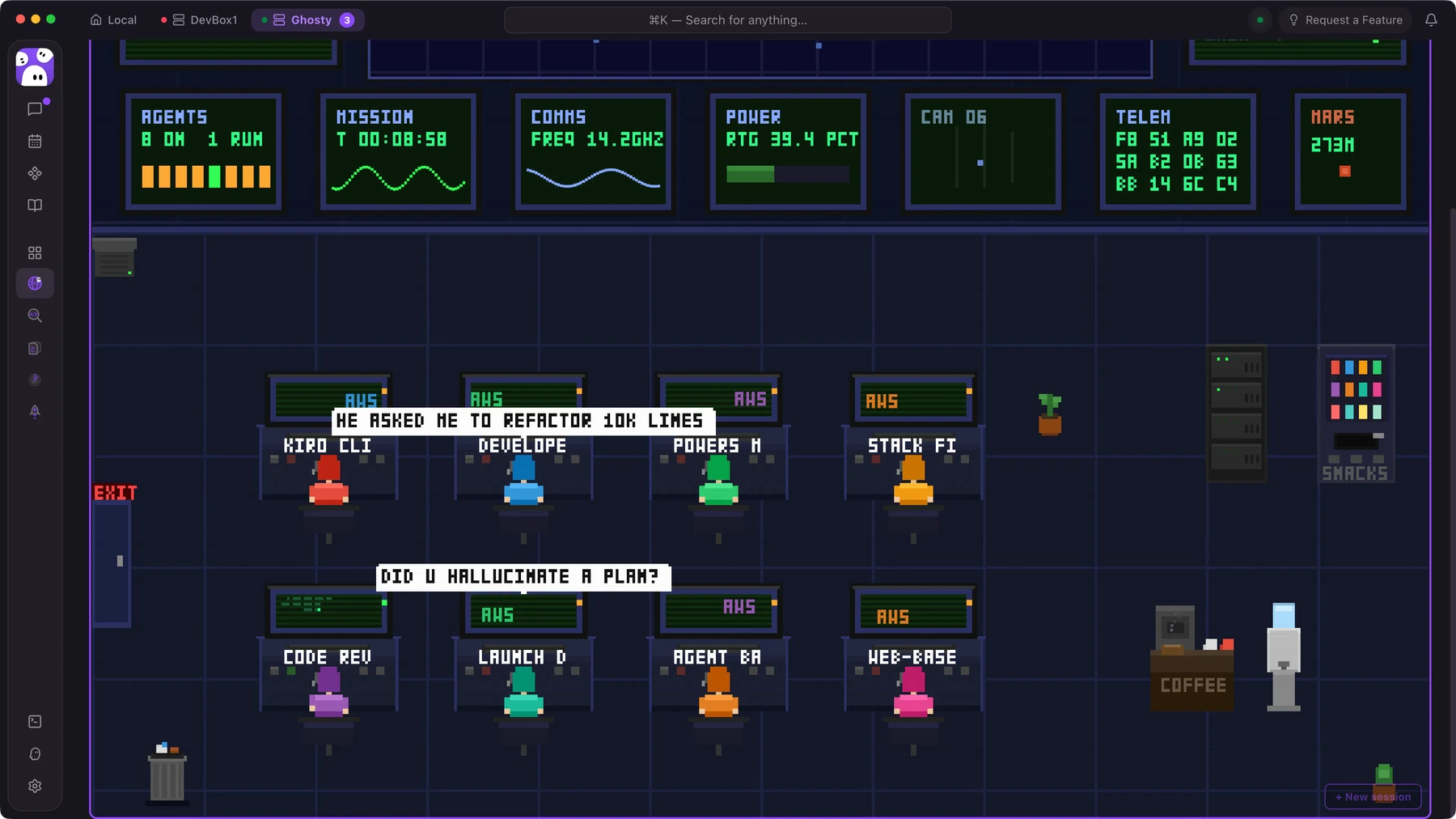Screen dimensions: 1456x819
Task: Click the purple rocket icon in sidebar
Action: [35, 411]
